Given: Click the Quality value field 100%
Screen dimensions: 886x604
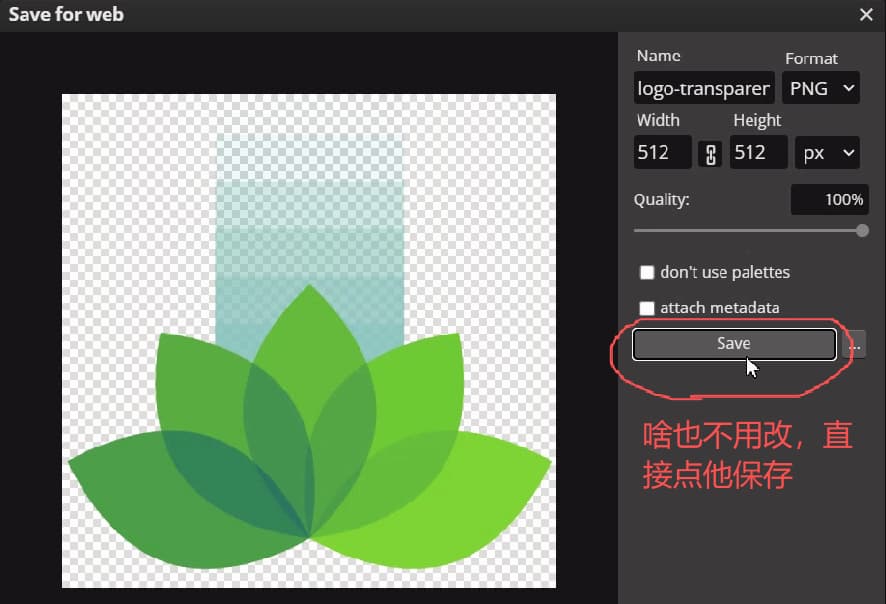Looking at the screenshot, I should tap(829, 199).
